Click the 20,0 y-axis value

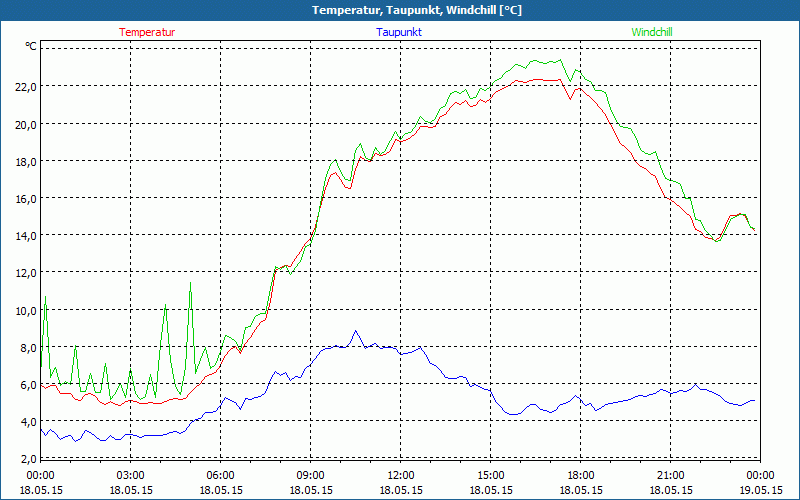pos(26,124)
